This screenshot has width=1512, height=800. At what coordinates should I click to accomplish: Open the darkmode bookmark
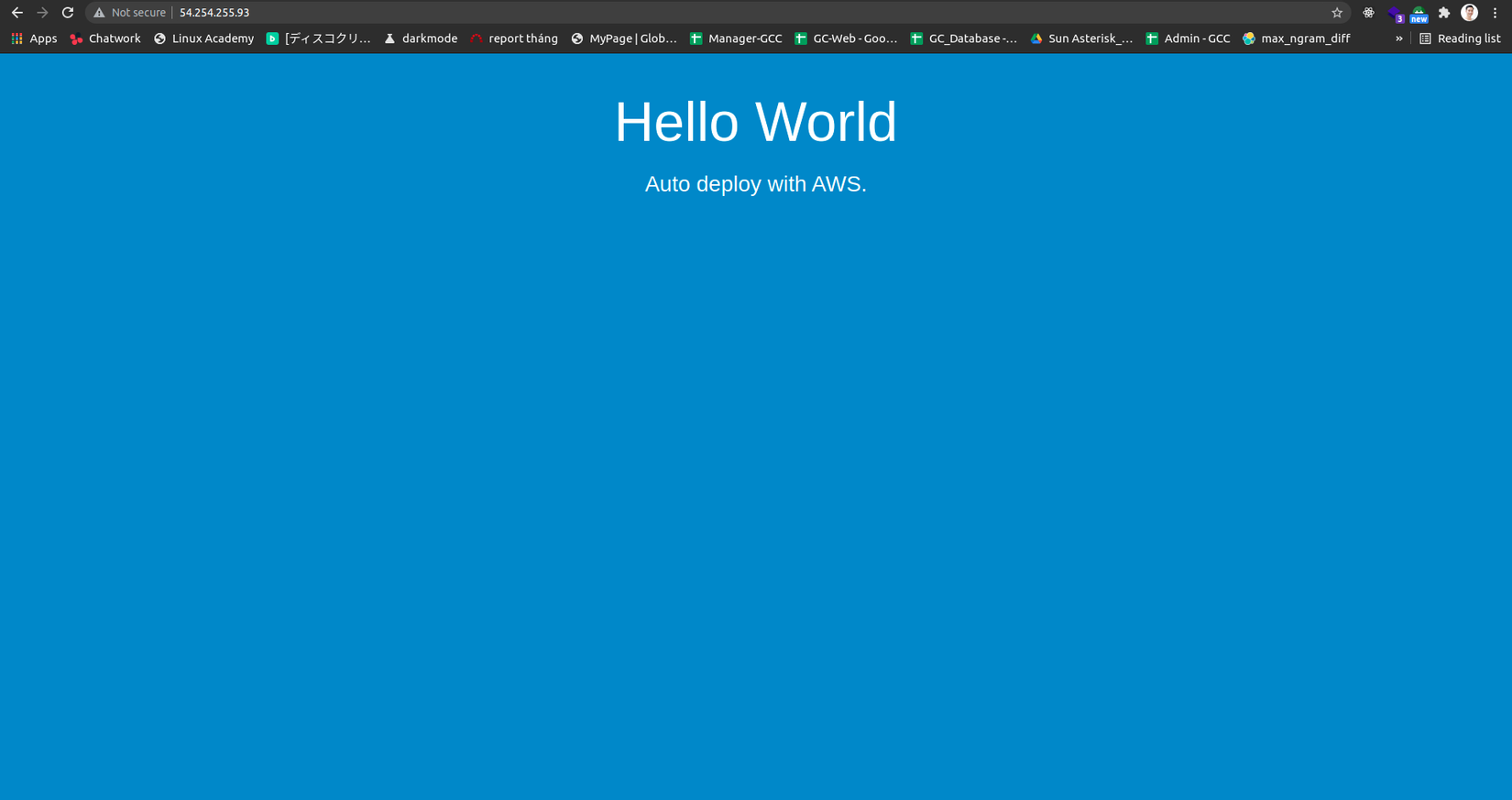[x=421, y=38]
